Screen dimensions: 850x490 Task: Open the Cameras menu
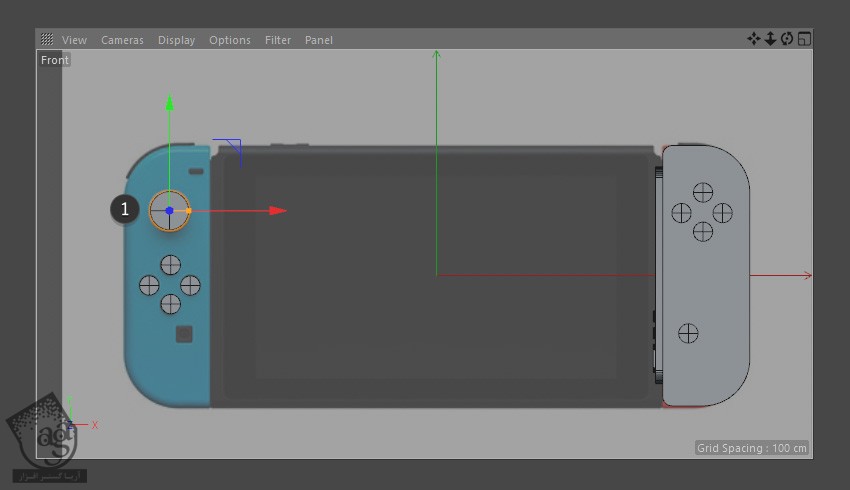122,40
